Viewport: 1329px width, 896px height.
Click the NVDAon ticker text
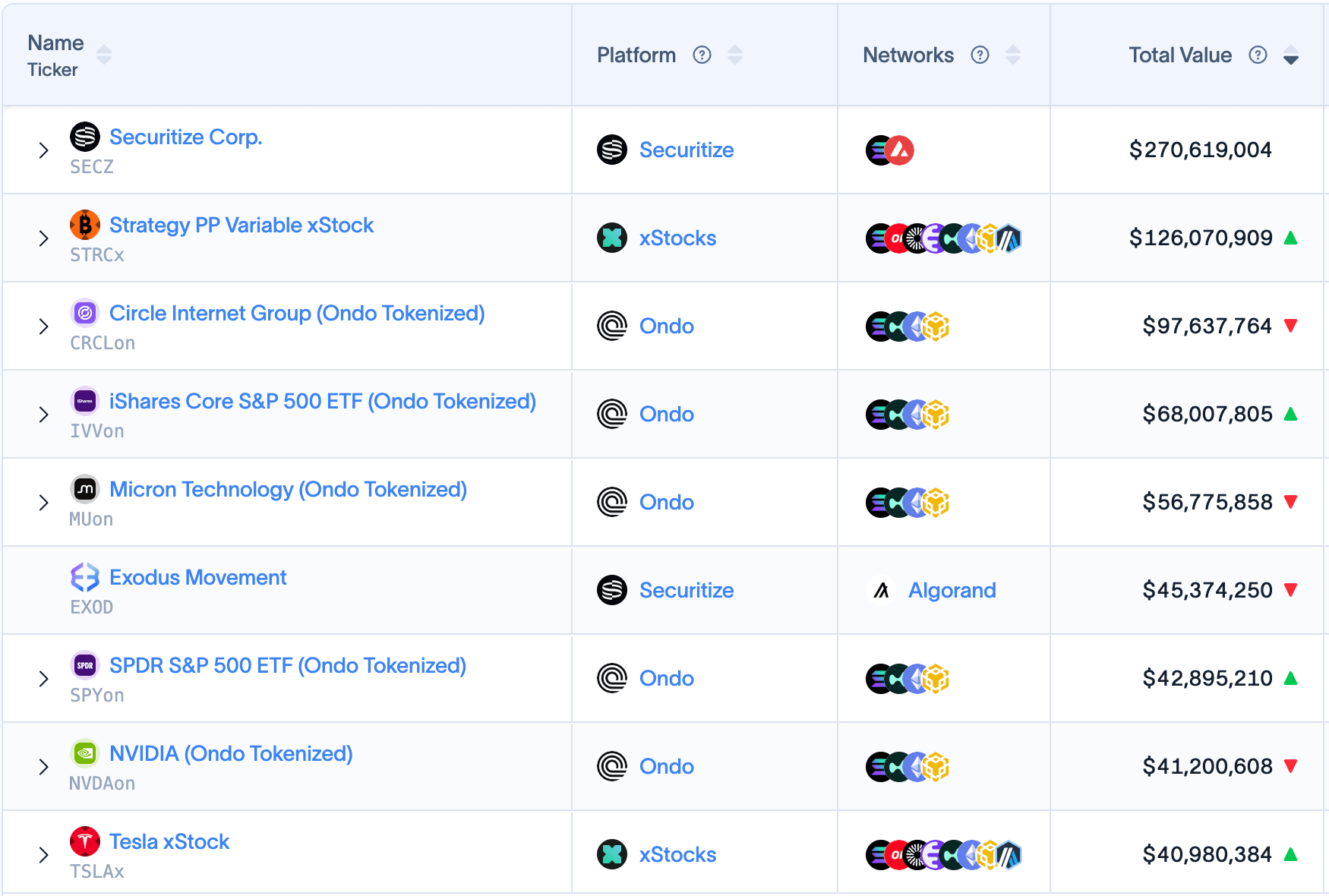point(103,783)
